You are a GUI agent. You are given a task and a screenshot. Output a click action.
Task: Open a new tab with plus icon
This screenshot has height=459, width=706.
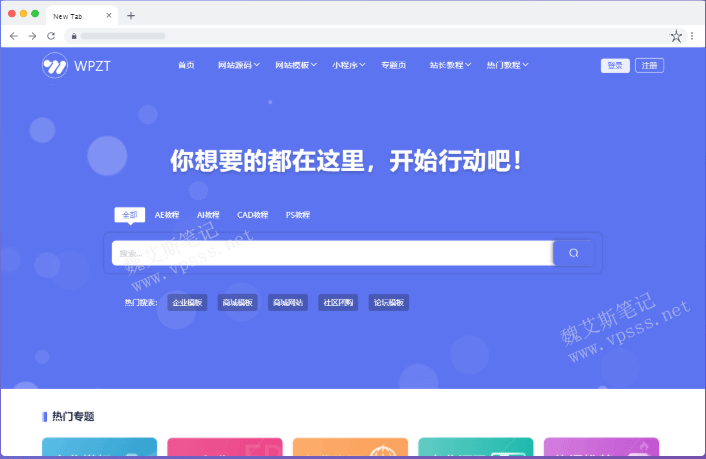pos(131,15)
